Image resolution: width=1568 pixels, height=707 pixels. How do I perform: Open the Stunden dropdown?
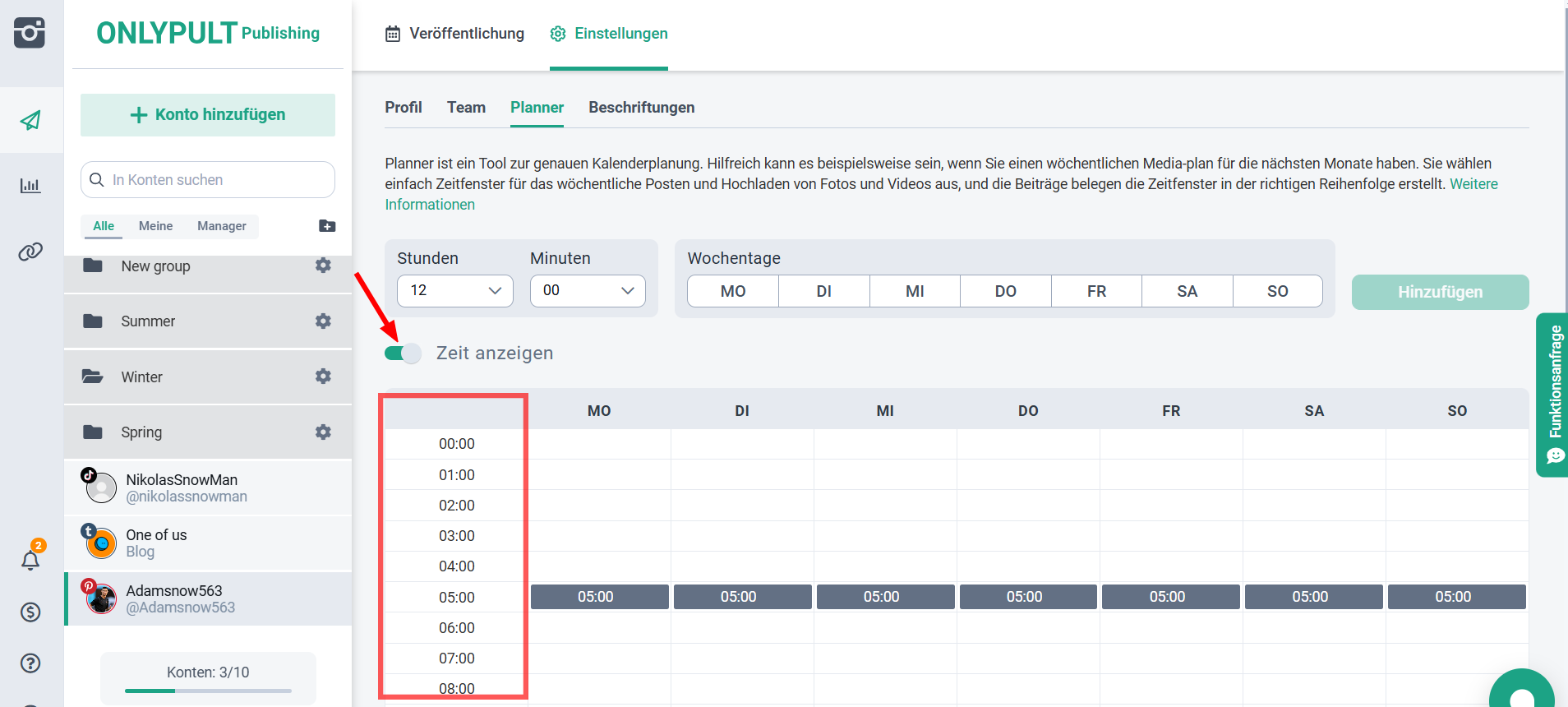click(x=454, y=290)
